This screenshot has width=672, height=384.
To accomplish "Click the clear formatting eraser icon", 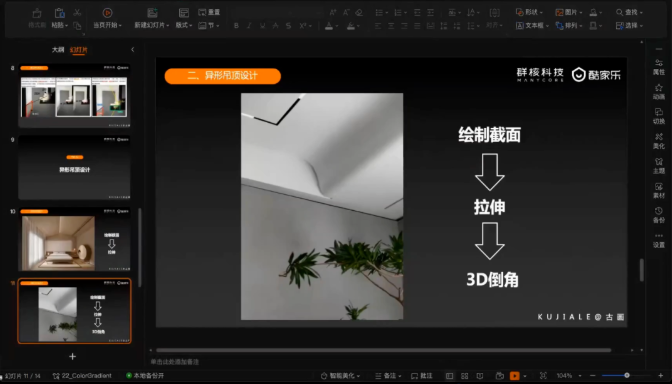I will (x=359, y=12).
